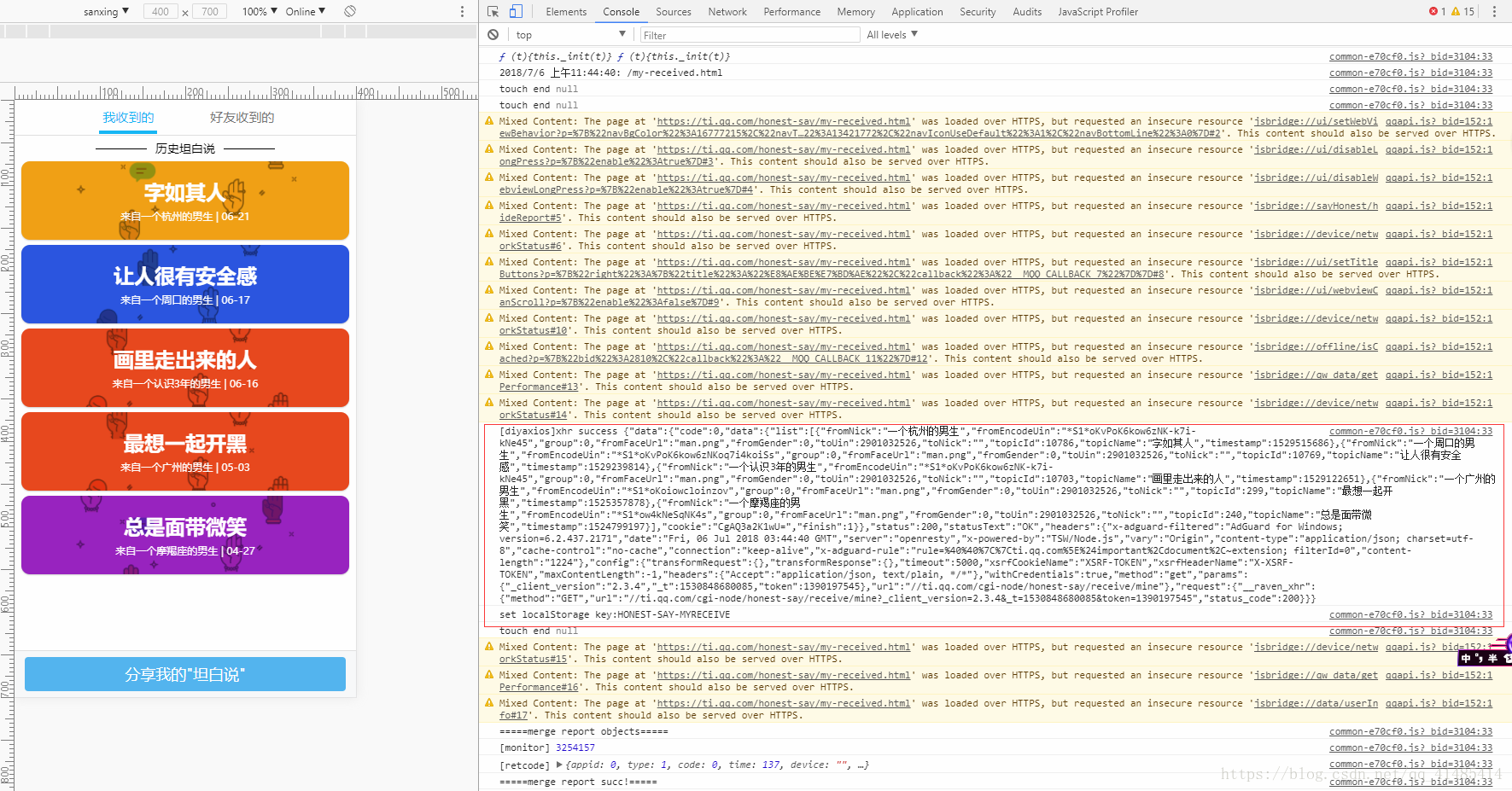Click warning icon on the orkStatus#10 row

489,318
